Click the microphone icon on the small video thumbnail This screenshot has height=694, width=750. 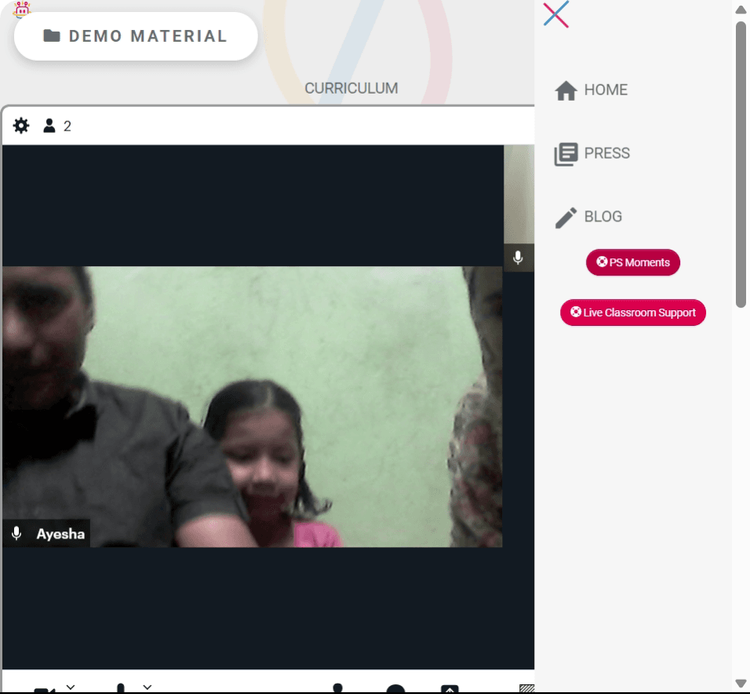tap(518, 258)
